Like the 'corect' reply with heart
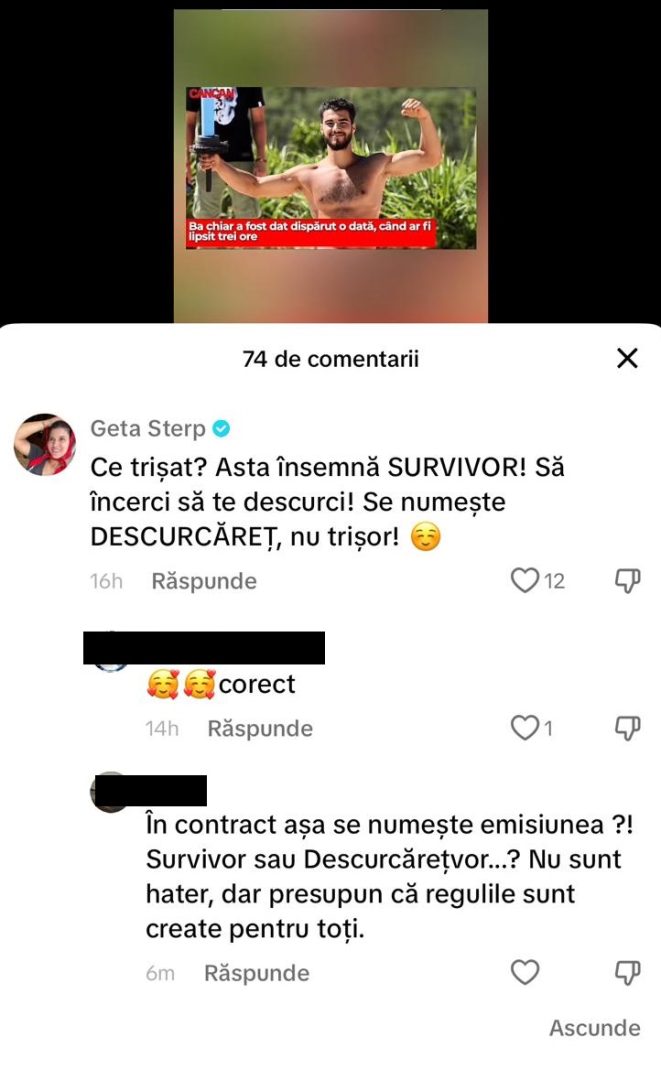661x1080 pixels. coord(525,728)
